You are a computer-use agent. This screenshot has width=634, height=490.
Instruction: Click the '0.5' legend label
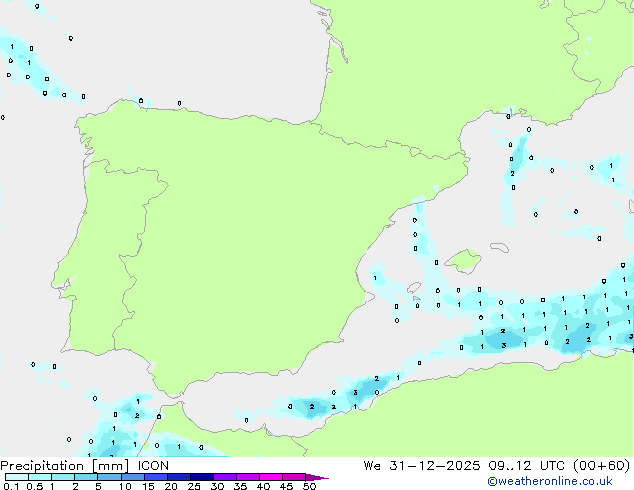click(x=34, y=486)
